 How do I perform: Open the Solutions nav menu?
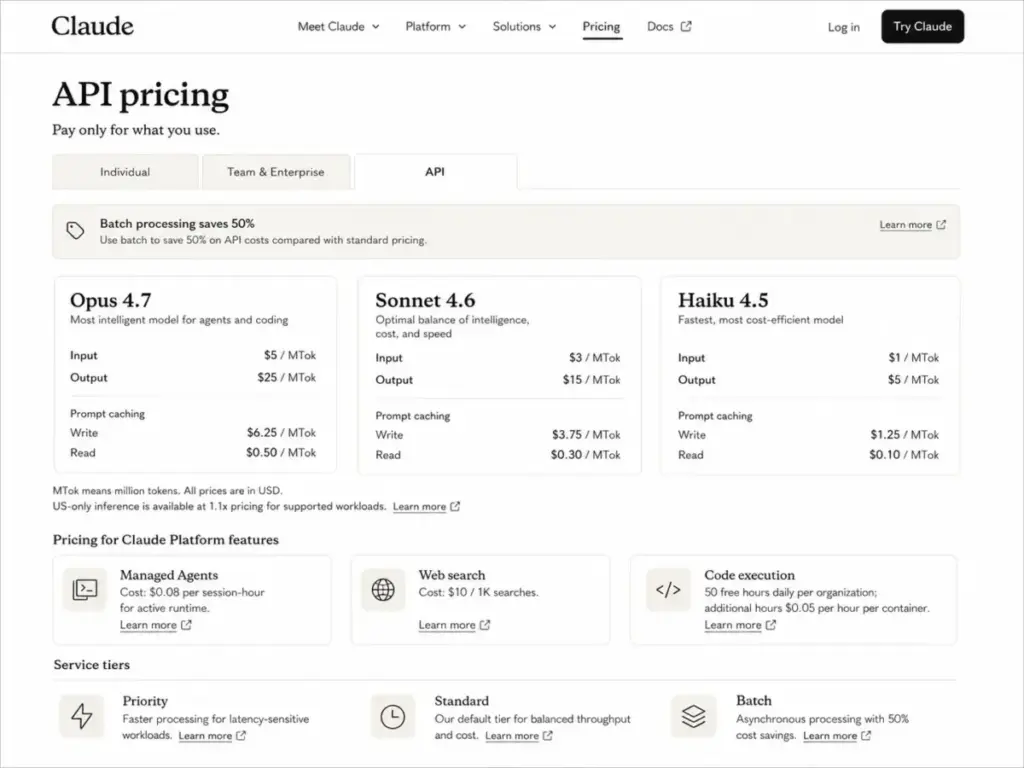coord(524,27)
